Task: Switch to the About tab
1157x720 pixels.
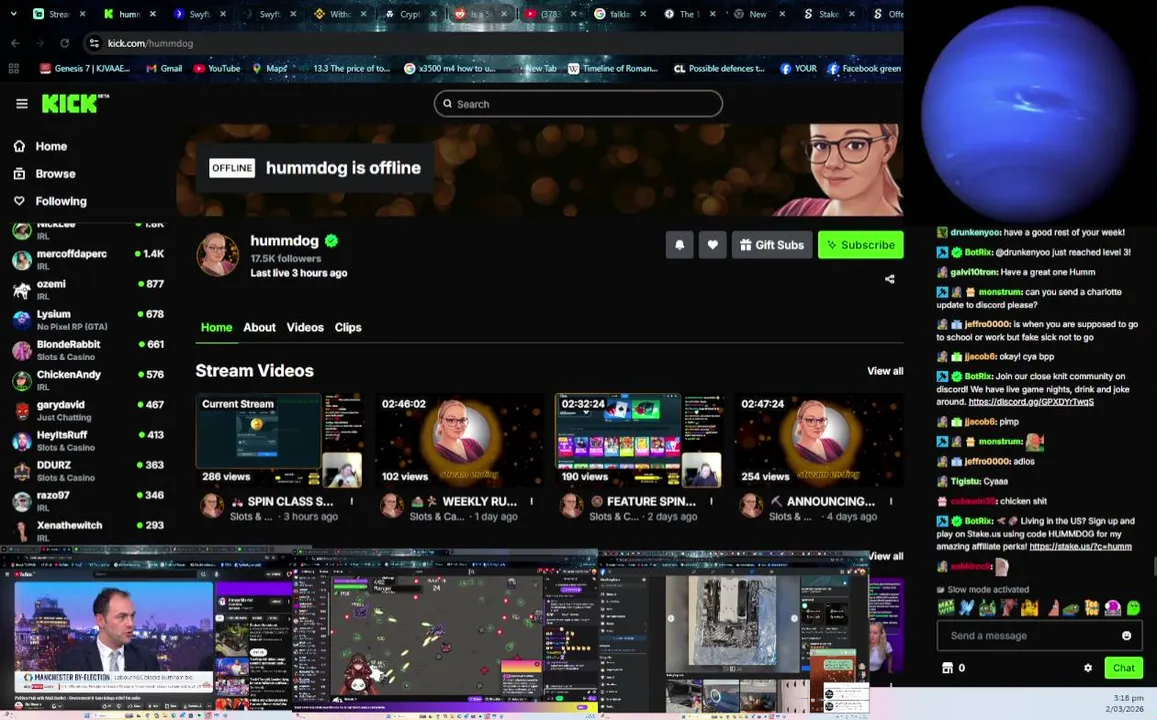Action: [x=260, y=328]
